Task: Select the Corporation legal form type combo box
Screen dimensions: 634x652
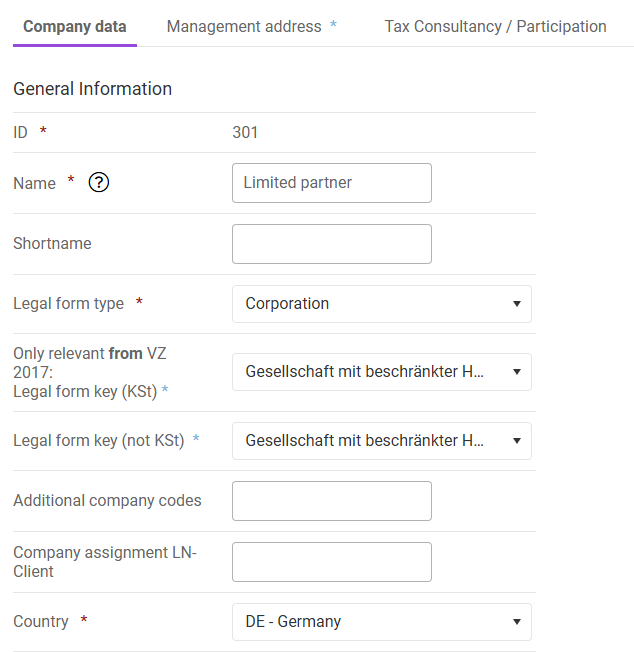Action: (382, 304)
